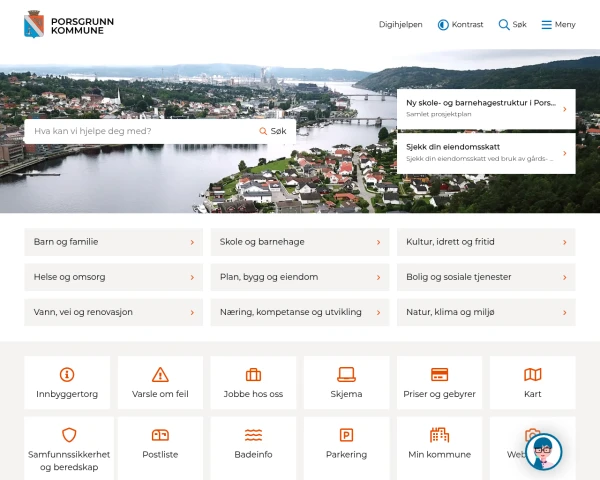Click the Kart map icon

tap(533, 374)
